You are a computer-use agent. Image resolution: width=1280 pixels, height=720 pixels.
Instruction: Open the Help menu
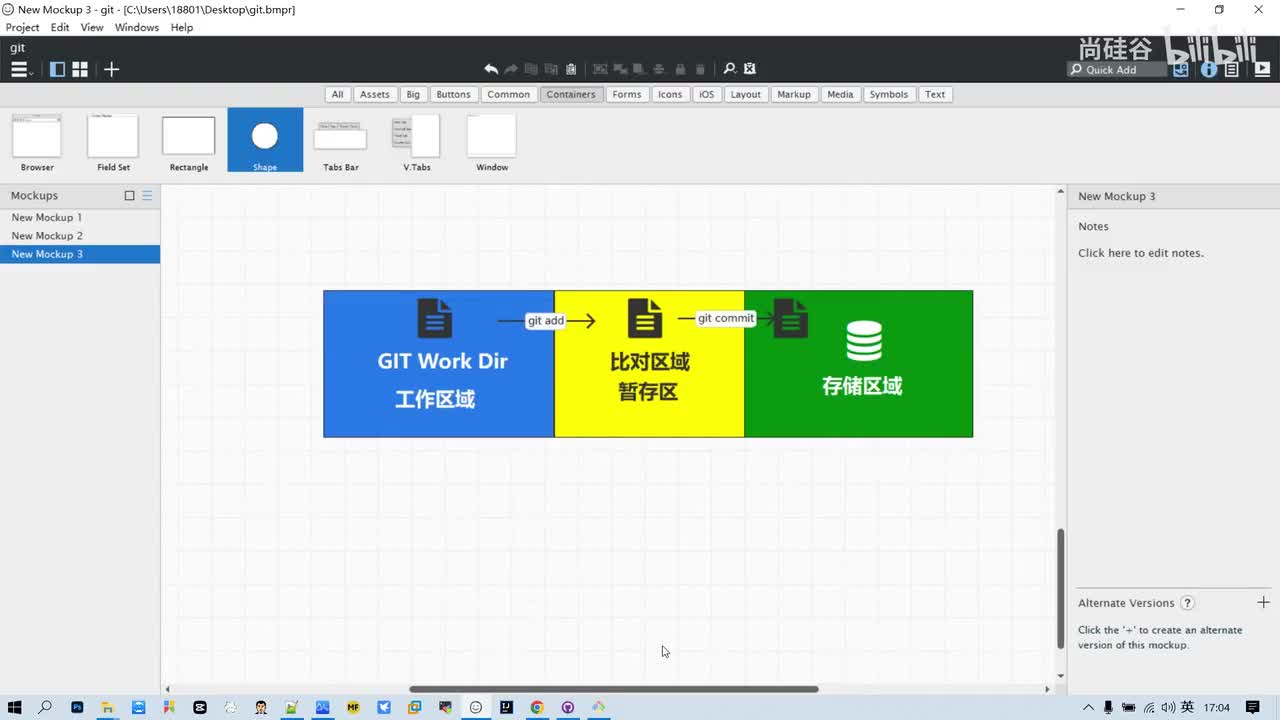click(182, 27)
